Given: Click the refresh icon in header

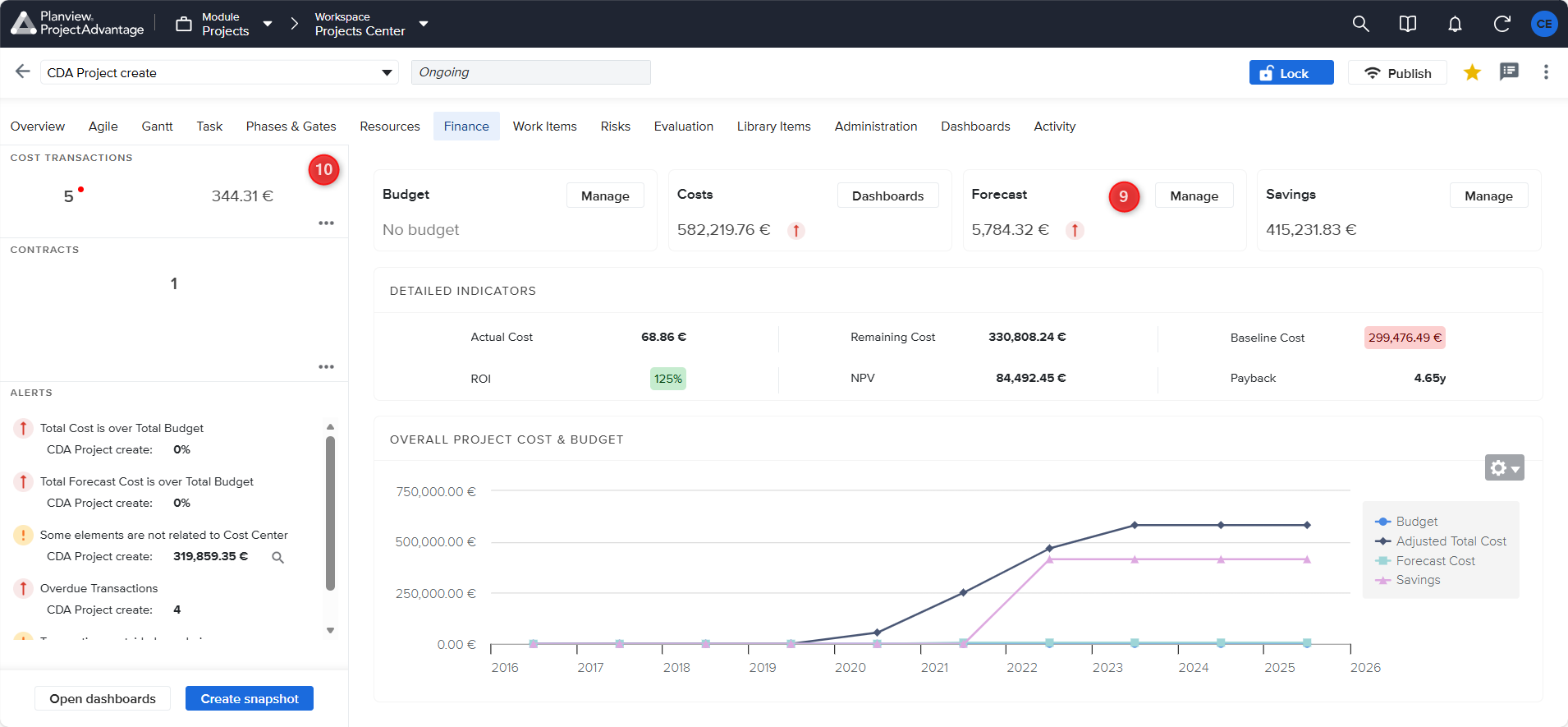Looking at the screenshot, I should (1502, 24).
